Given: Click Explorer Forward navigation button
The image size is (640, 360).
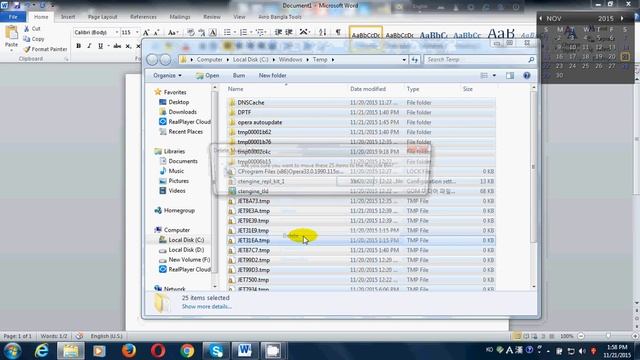Looking at the screenshot, I should 165,60.
